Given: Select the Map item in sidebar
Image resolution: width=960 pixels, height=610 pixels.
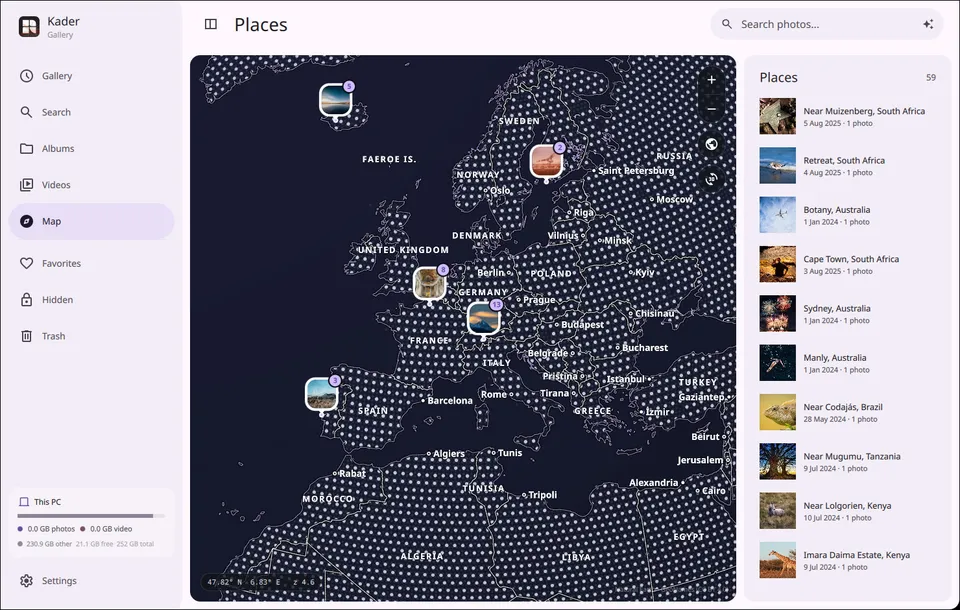Looking at the screenshot, I should point(92,221).
